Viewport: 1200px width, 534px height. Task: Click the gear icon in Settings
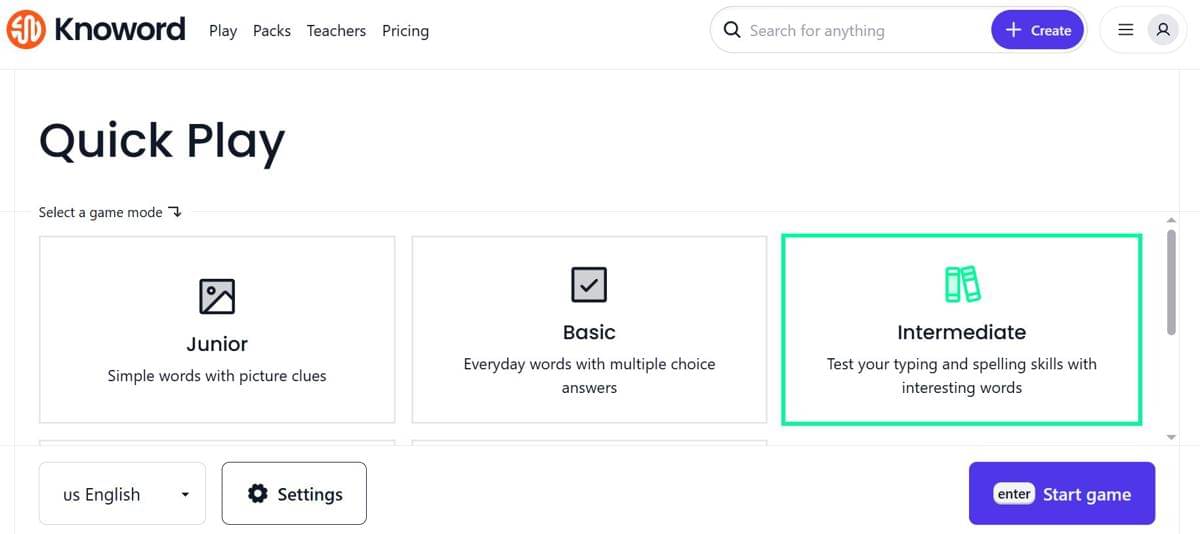coord(258,493)
